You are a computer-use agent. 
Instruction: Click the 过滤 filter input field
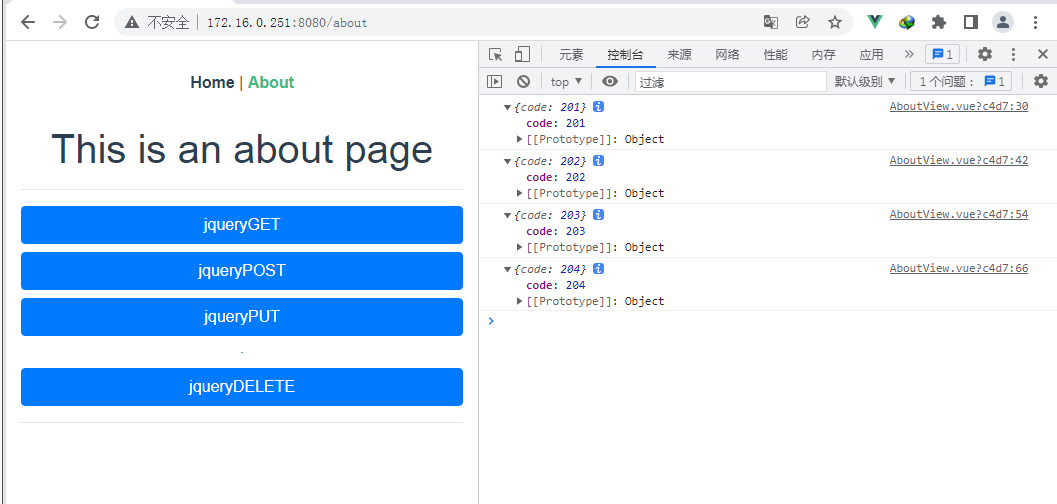tap(731, 82)
